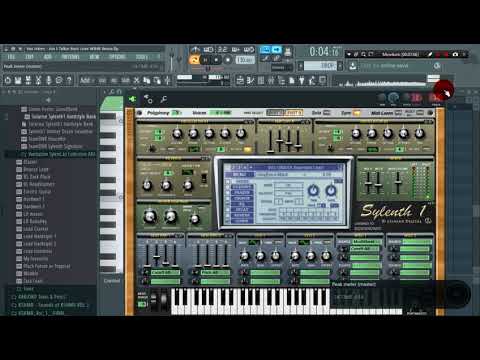Viewport: 480px width, 360px height.
Task: Open the PATTERNS menu
Action: pos(70,57)
